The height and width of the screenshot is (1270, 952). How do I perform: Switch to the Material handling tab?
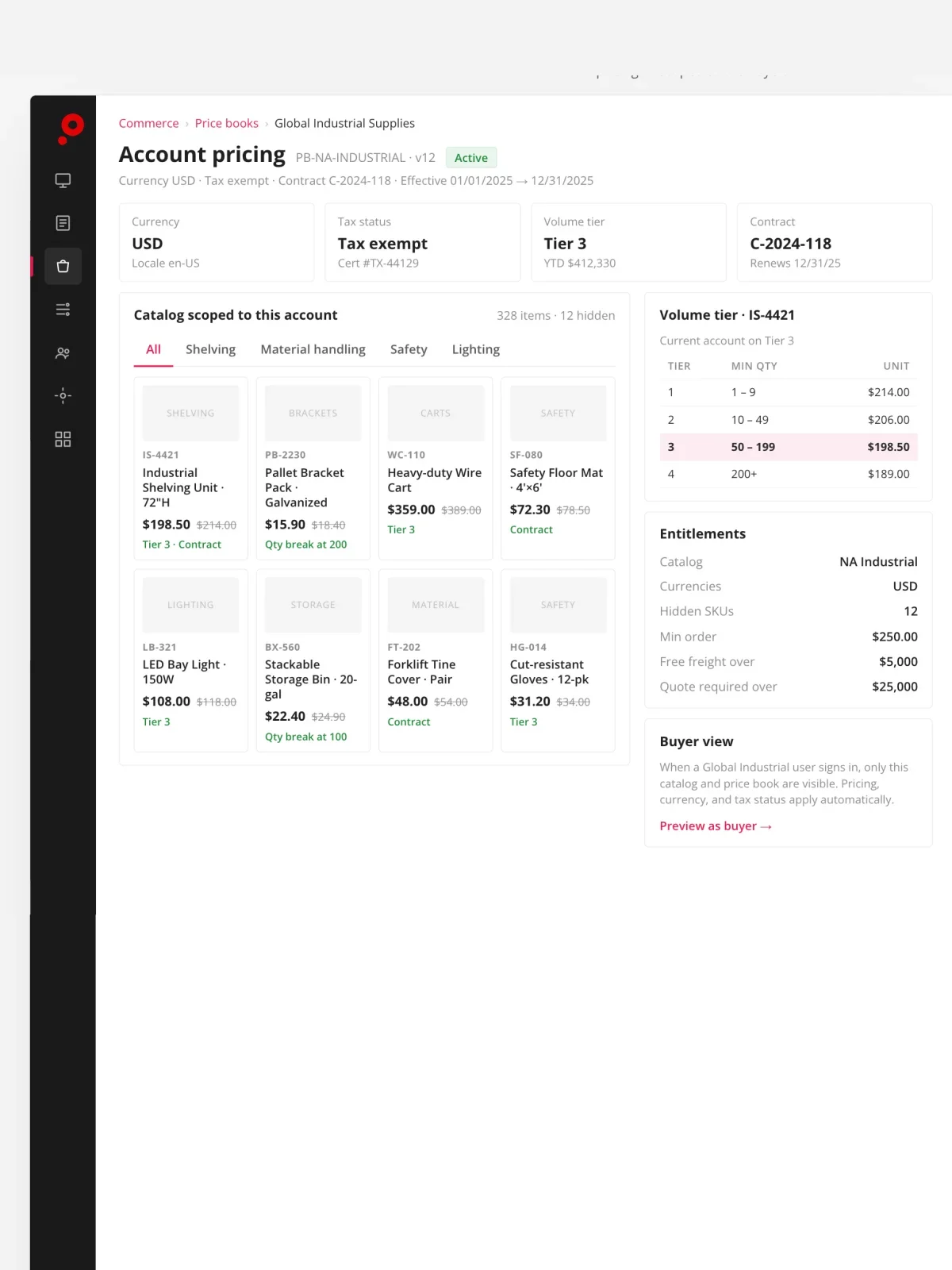tap(313, 349)
